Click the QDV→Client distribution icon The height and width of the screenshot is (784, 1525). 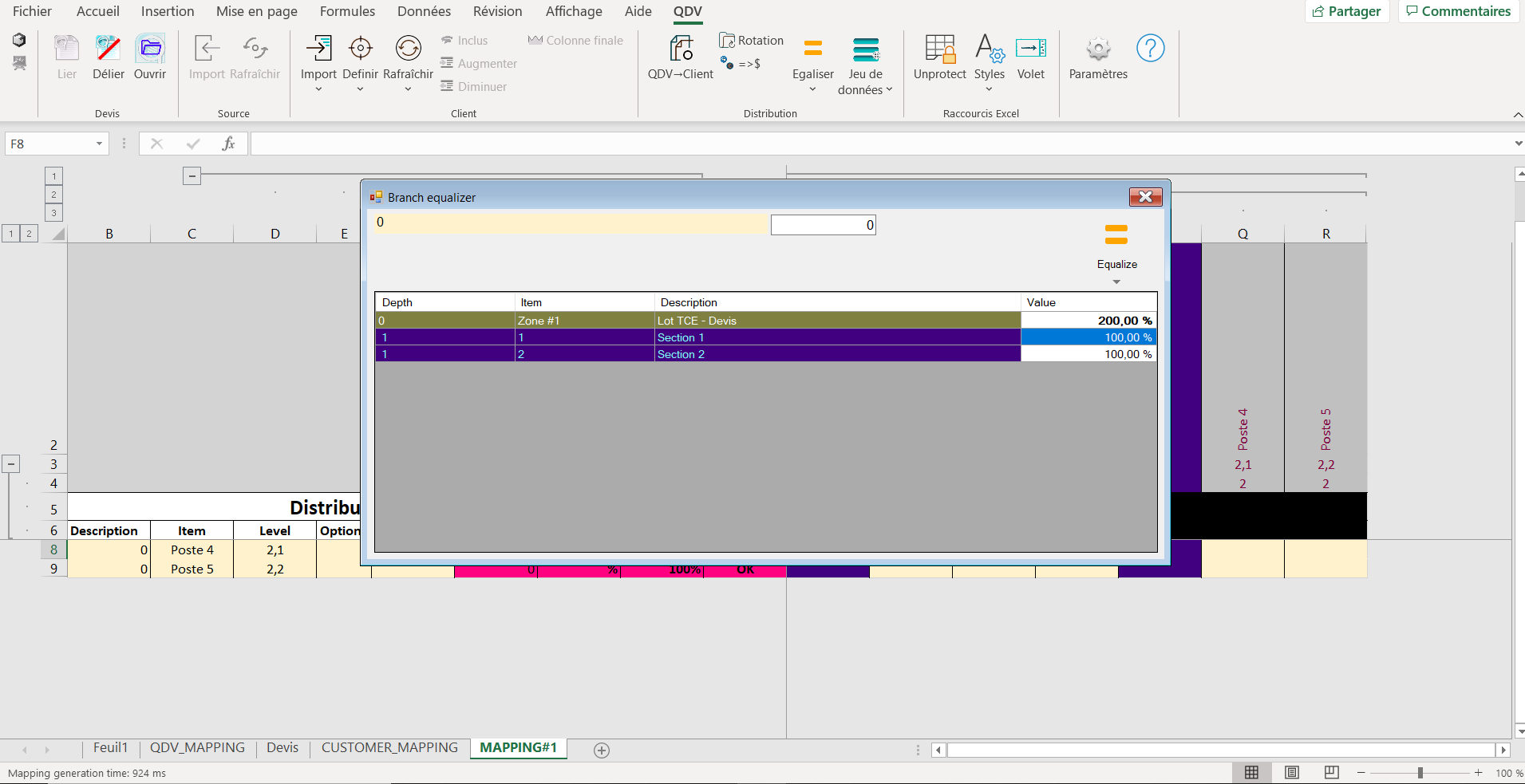680,49
